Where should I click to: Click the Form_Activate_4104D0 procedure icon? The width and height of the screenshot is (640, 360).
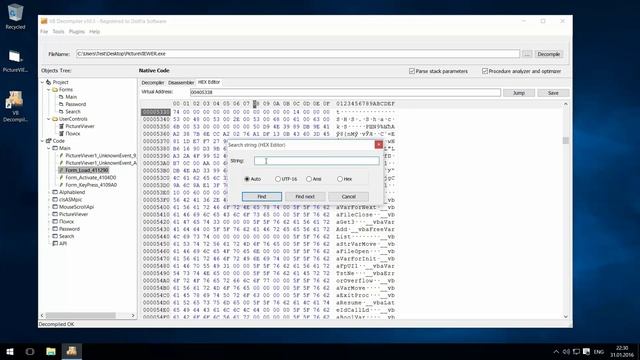[61, 178]
